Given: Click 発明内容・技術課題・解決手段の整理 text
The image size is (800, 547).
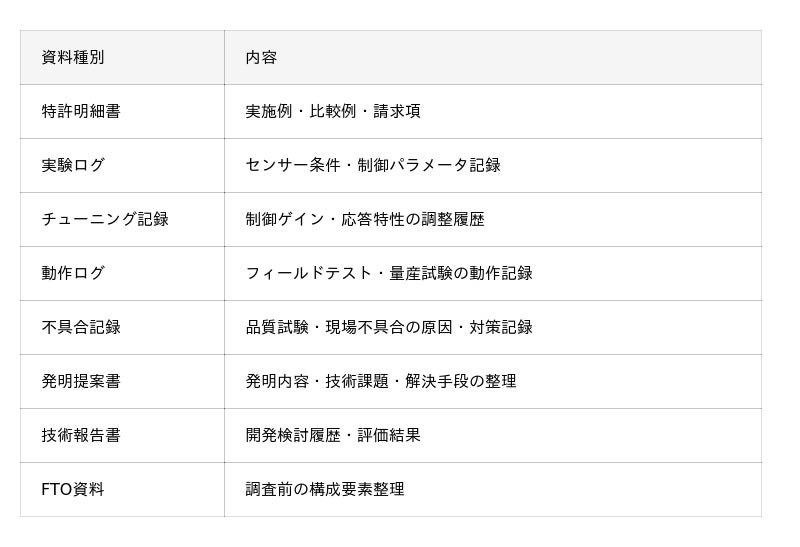Looking at the screenshot, I should pyautogui.click(x=381, y=382).
